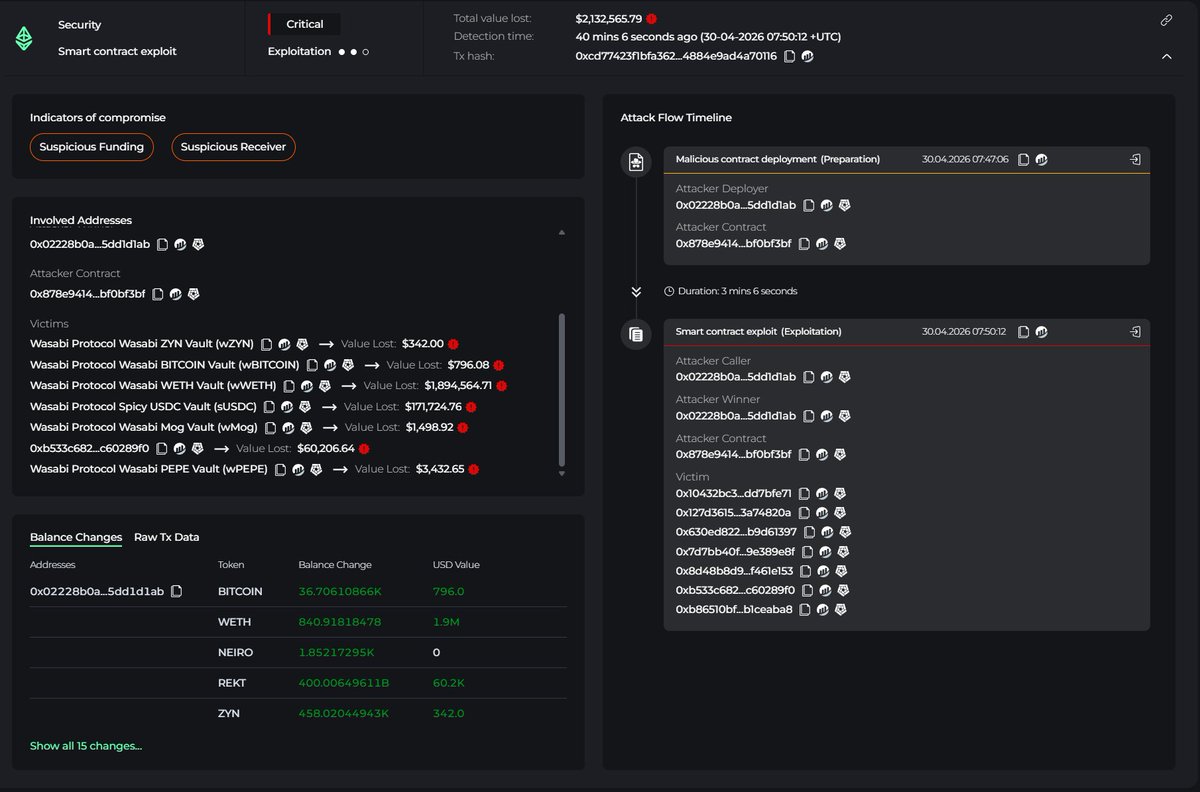This screenshot has width=1200, height=792.
Task: Click the Exploitation stage progress dots
Action: (x=353, y=51)
